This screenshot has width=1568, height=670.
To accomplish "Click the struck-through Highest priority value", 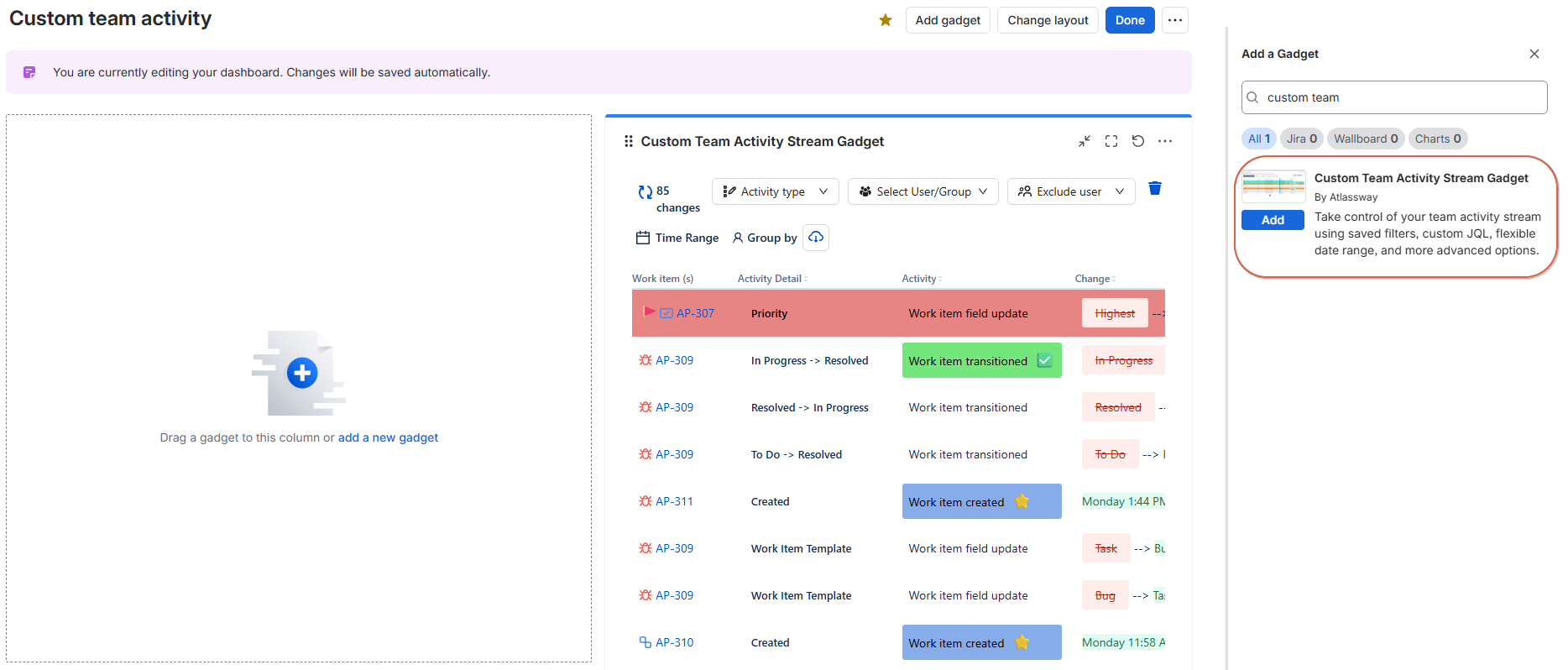I will [1115, 313].
